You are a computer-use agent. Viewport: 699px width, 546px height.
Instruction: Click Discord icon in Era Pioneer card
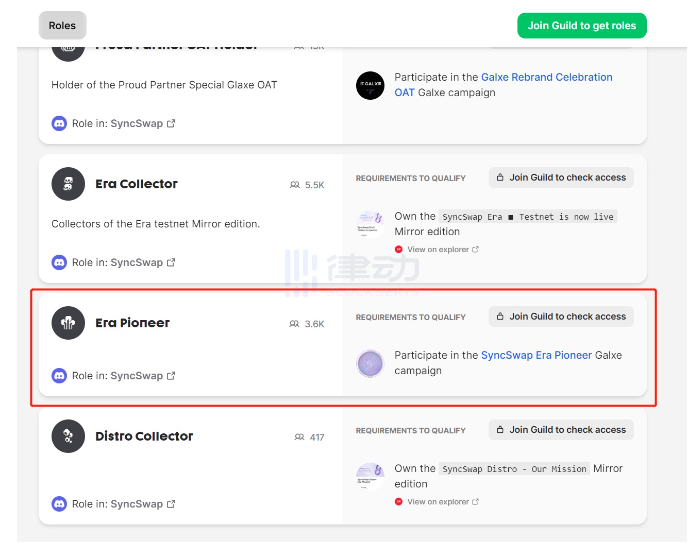point(59,376)
